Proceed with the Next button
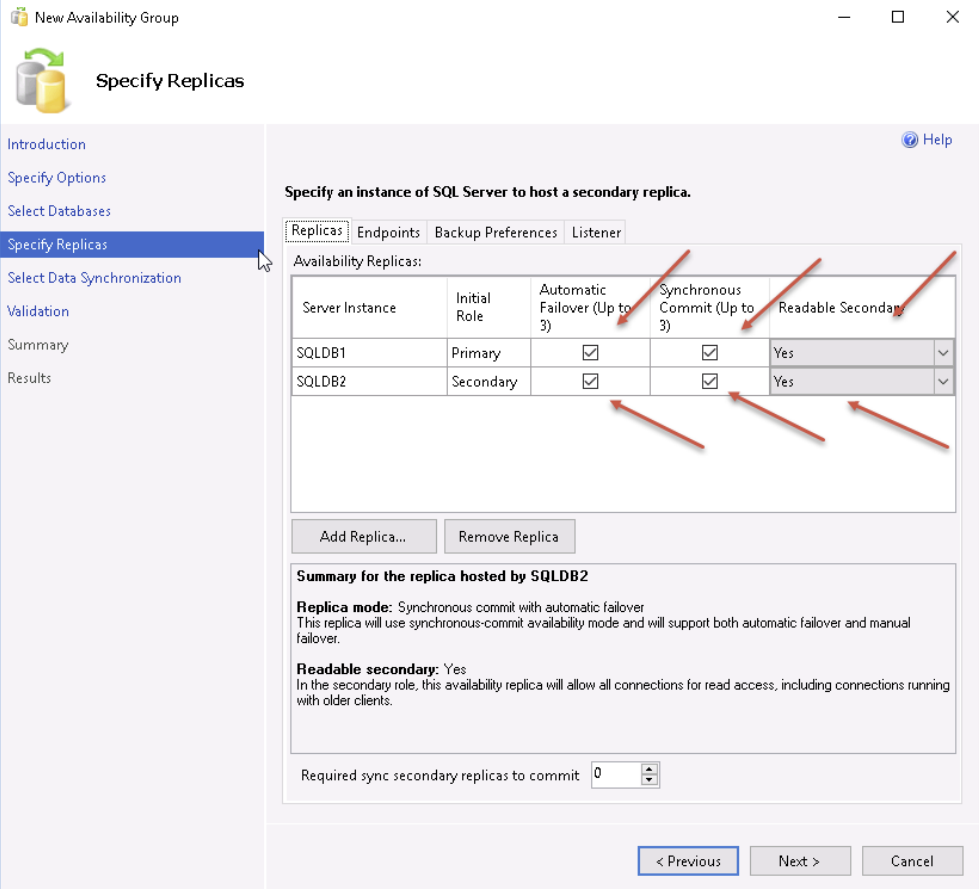 [x=800, y=861]
